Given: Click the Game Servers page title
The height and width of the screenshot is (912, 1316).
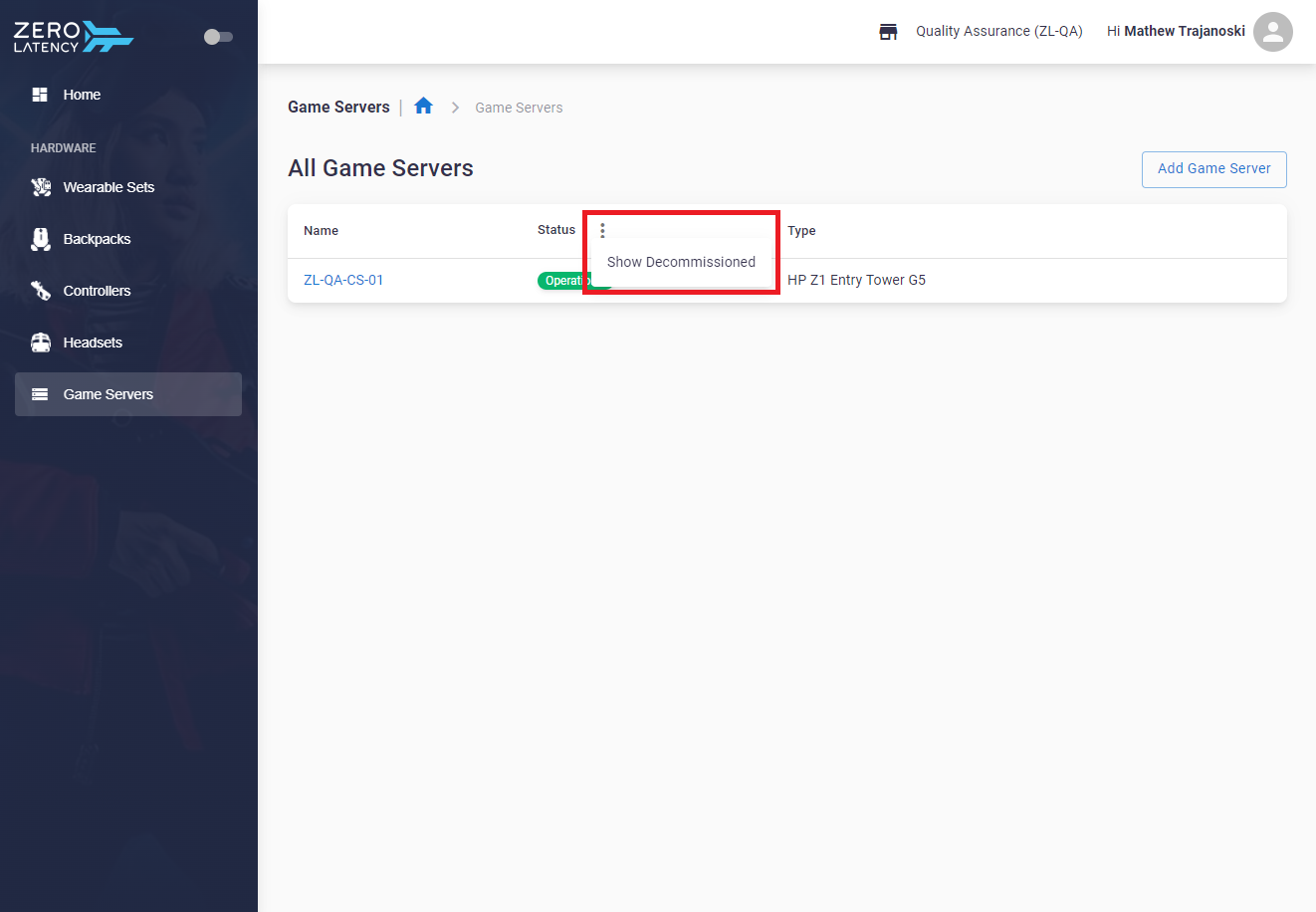Looking at the screenshot, I should [x=338, y=107].
